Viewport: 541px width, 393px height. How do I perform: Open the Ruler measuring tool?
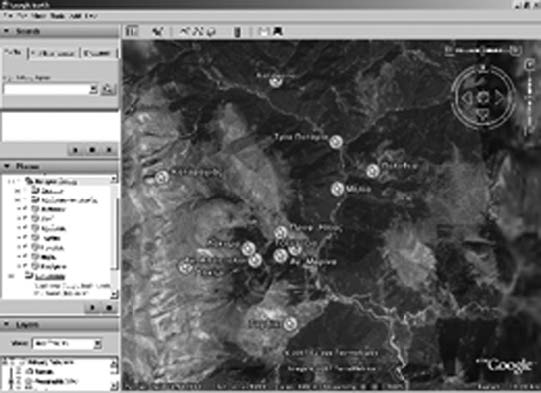click(237, 32)
